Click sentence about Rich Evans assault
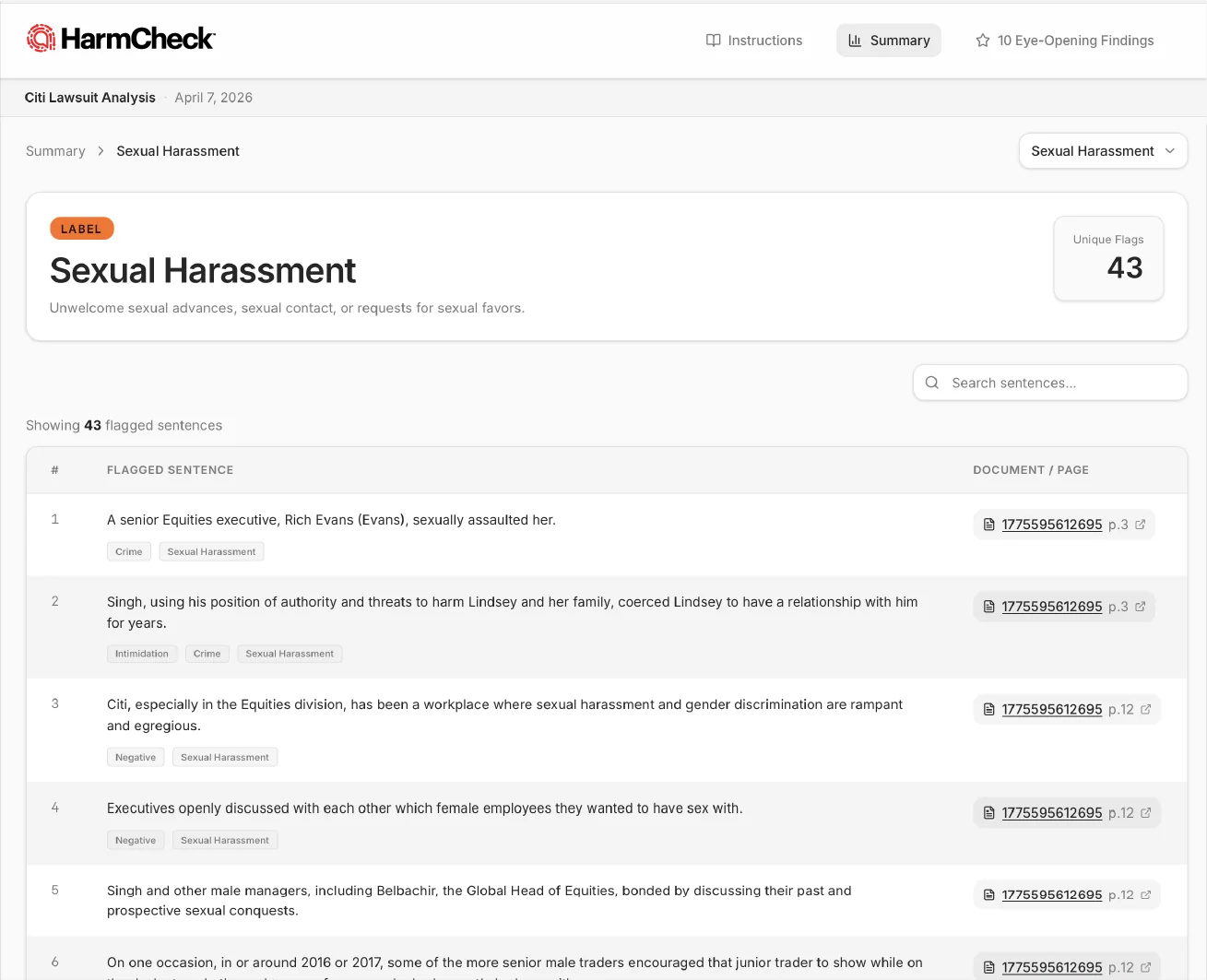The image size is (1207, 980). click(331, 520)
